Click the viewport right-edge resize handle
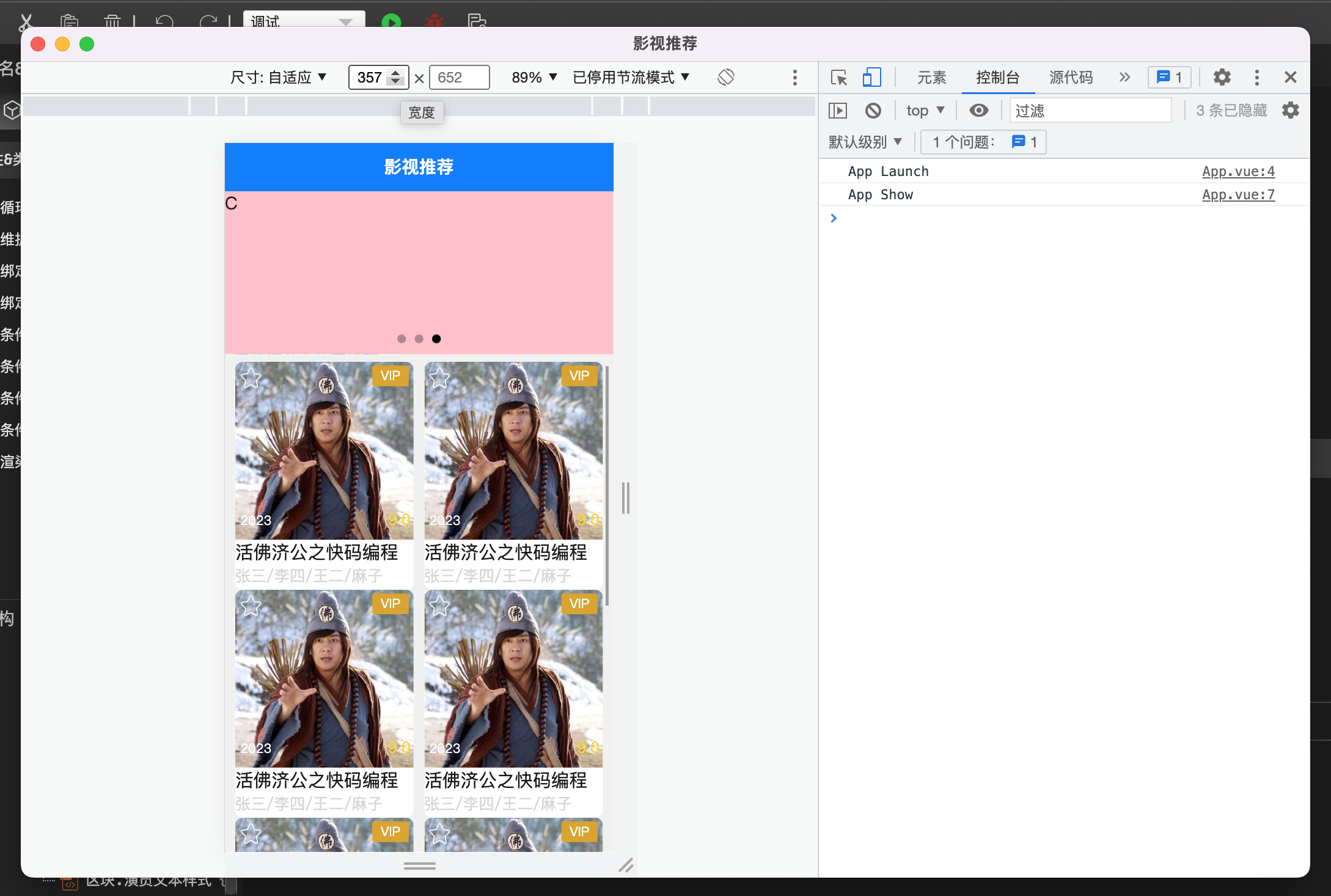Viewport: 1331px width, 896px height. (625, 498)
